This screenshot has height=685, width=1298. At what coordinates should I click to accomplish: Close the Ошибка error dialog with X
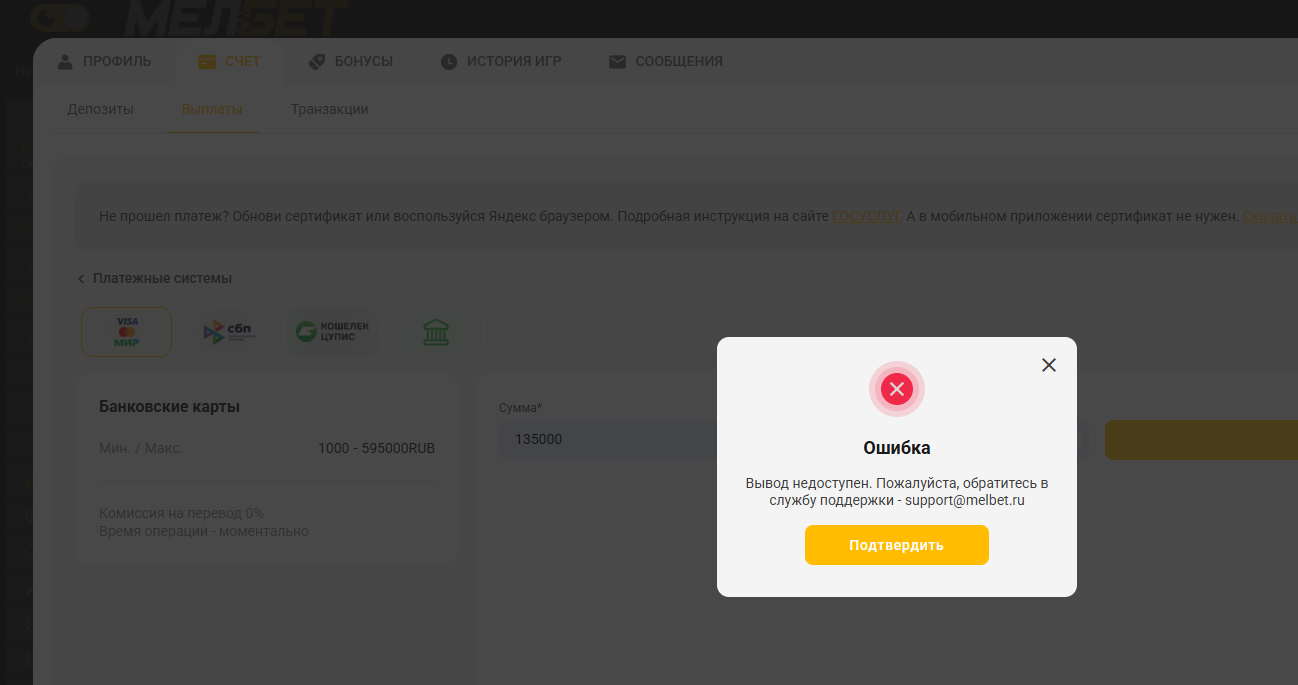click(1048, 365)
